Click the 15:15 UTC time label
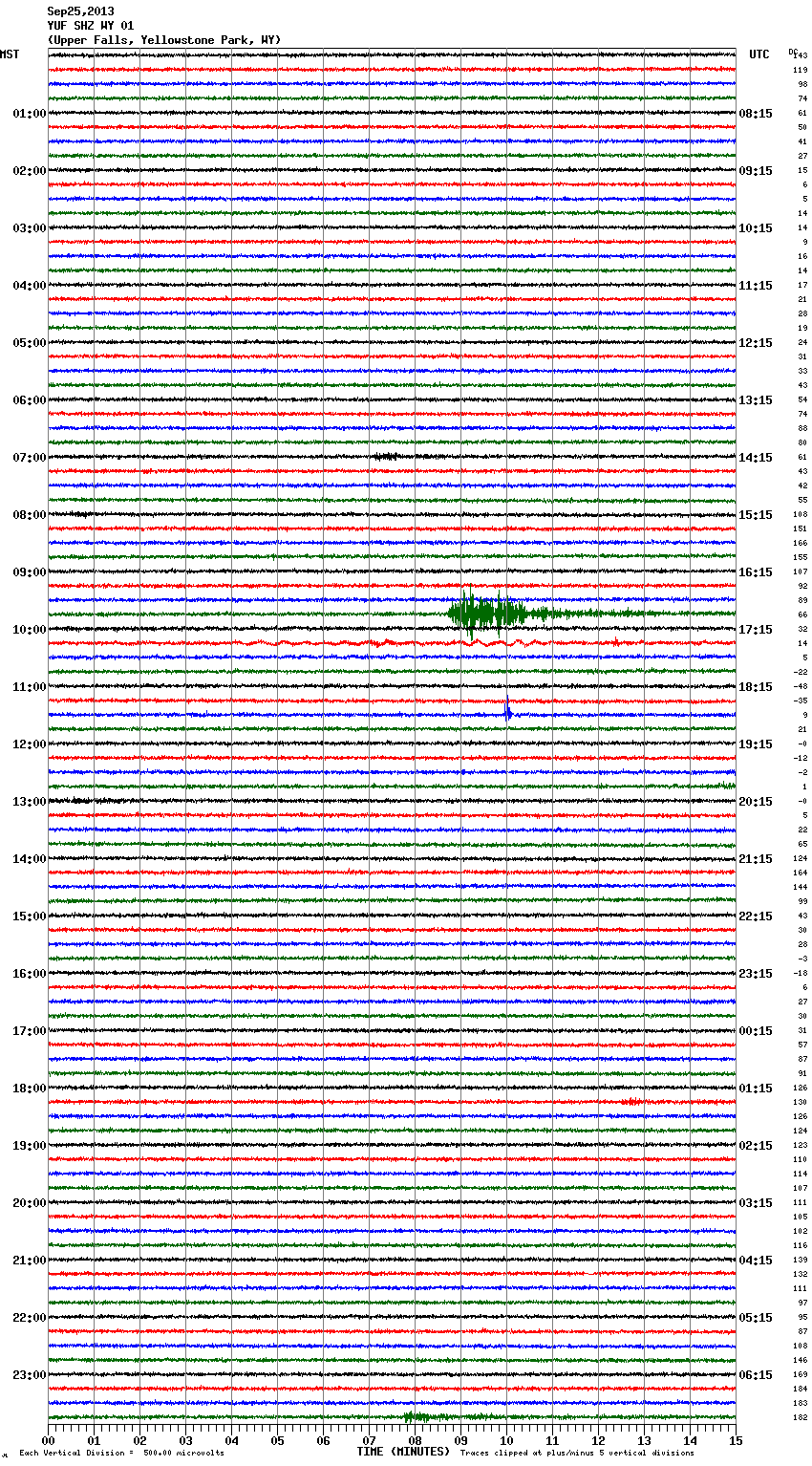 (x=756, y=515)
